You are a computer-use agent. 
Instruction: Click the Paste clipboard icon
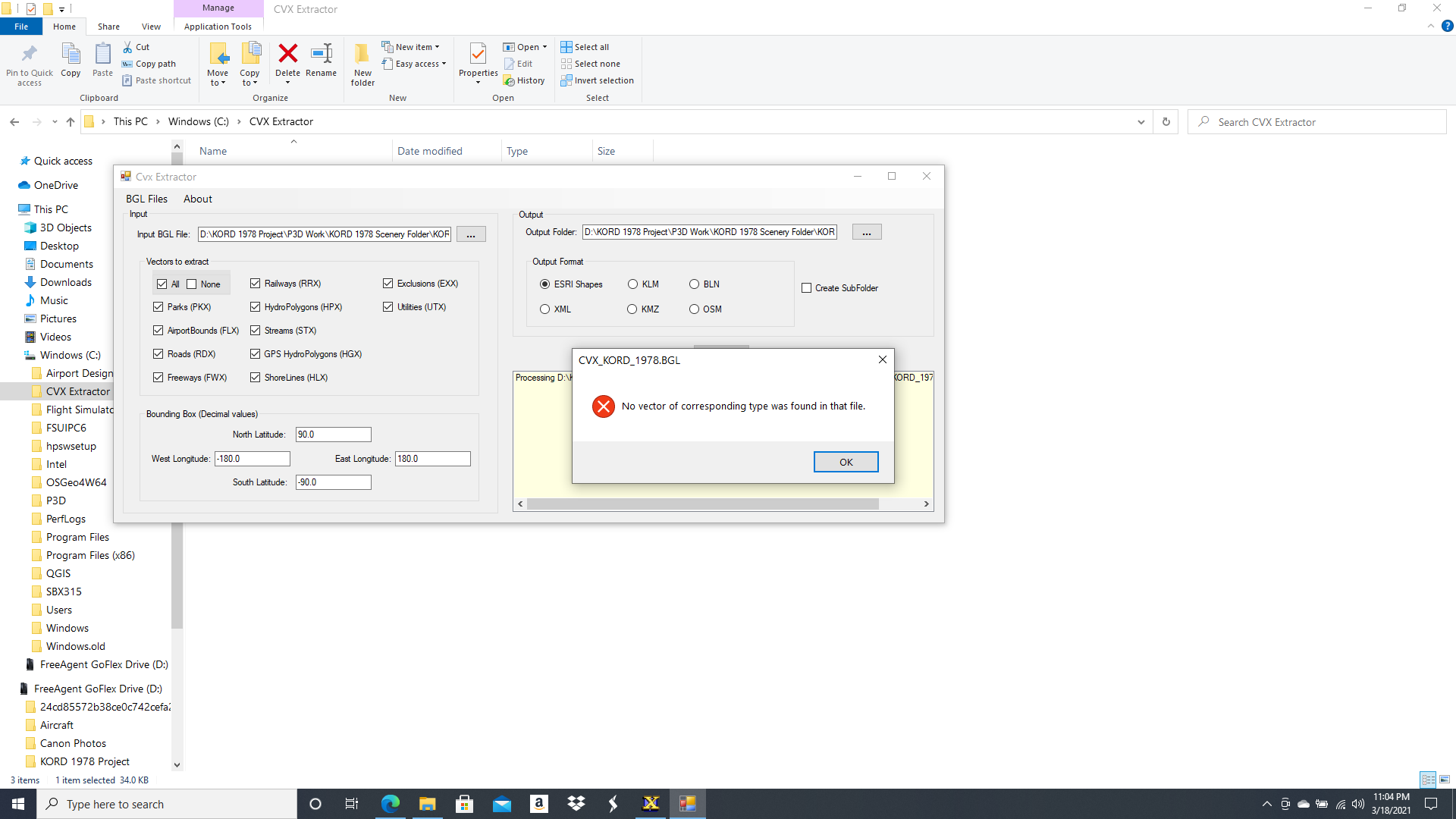coord(102,55)
